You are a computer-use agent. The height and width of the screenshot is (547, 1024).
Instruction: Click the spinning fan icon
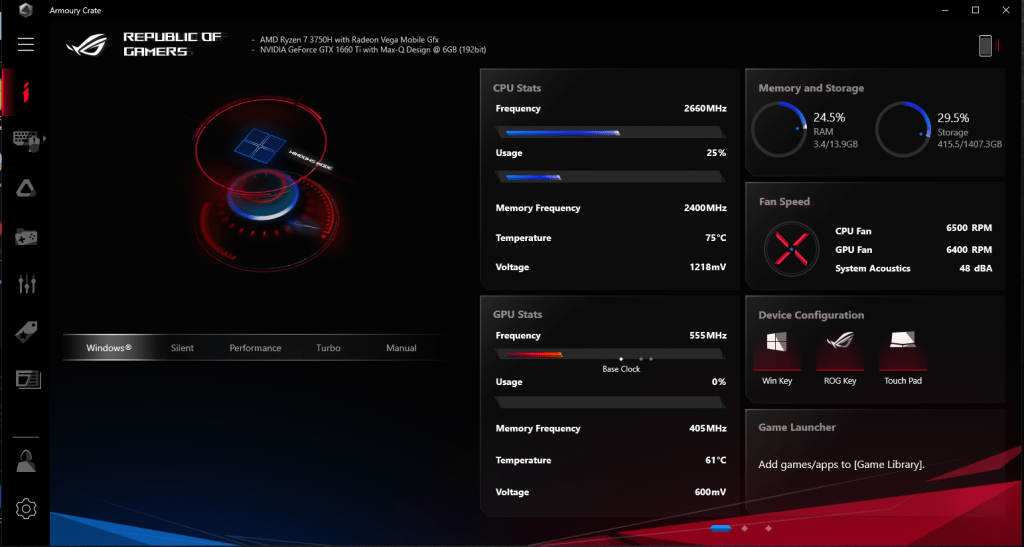(791, 249)
